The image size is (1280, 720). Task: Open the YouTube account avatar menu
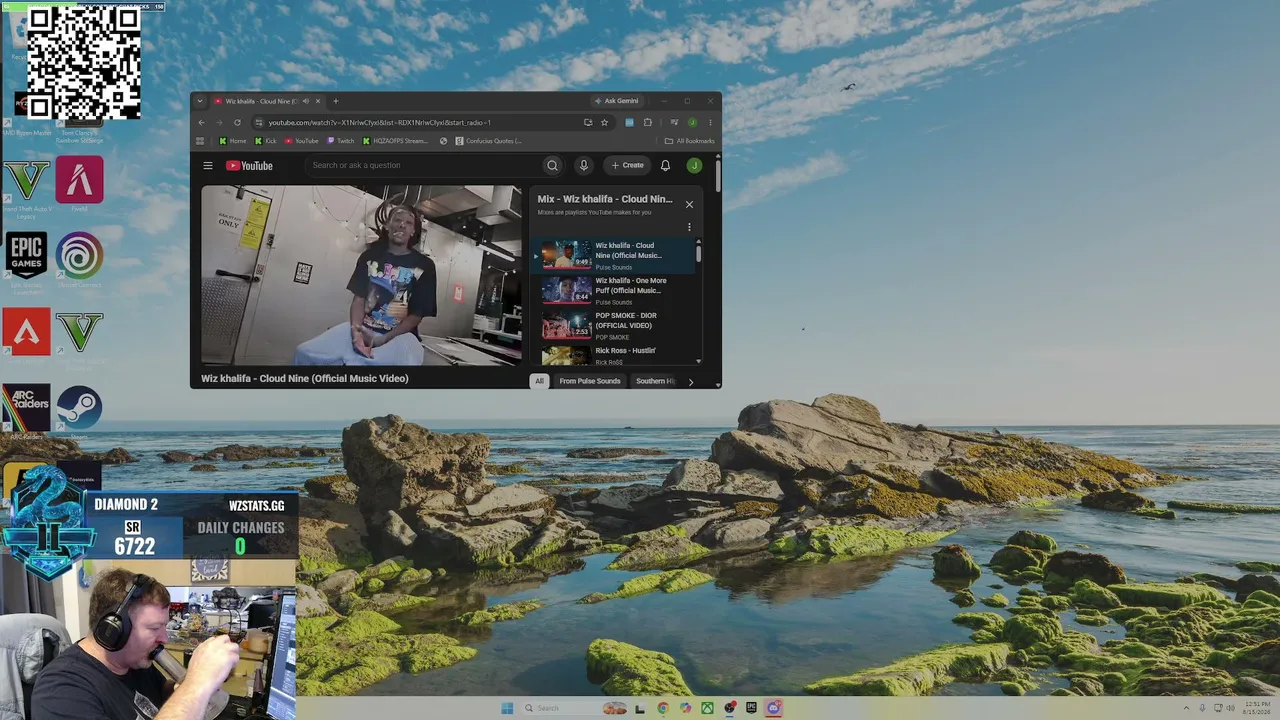pos(694,166)
